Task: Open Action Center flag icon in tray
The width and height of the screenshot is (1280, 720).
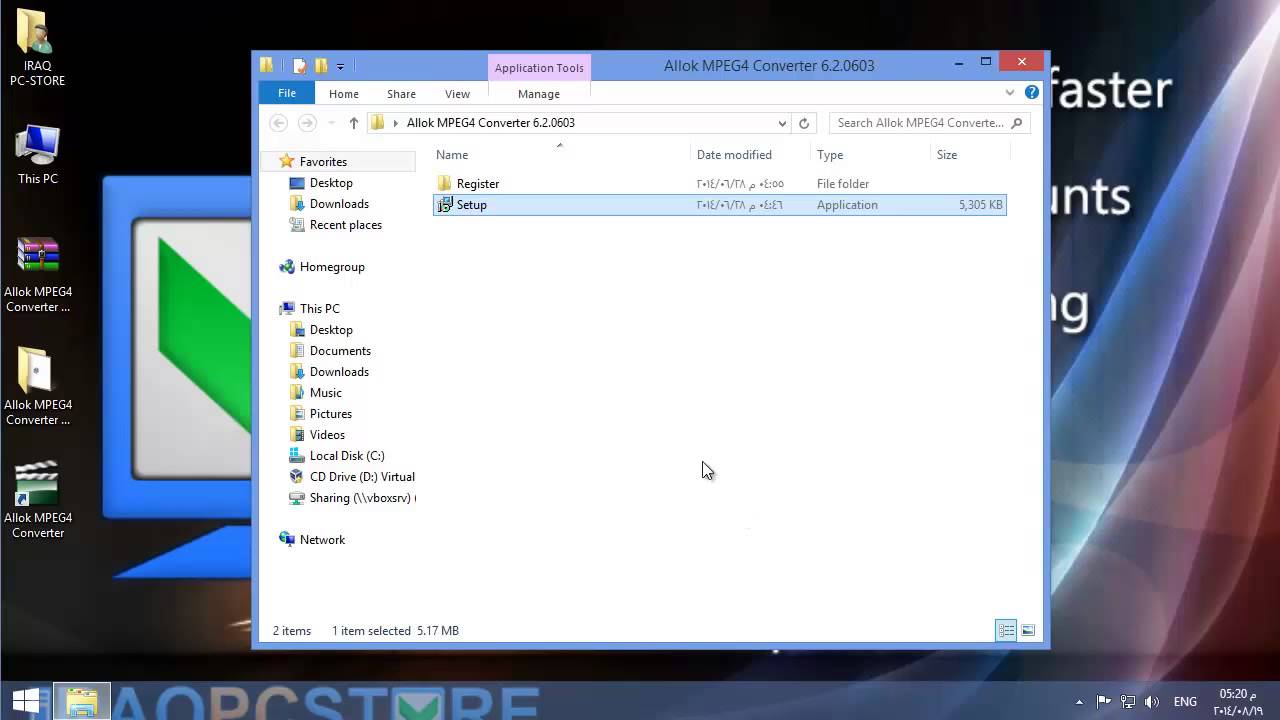Action: [x=1103, y=702]
